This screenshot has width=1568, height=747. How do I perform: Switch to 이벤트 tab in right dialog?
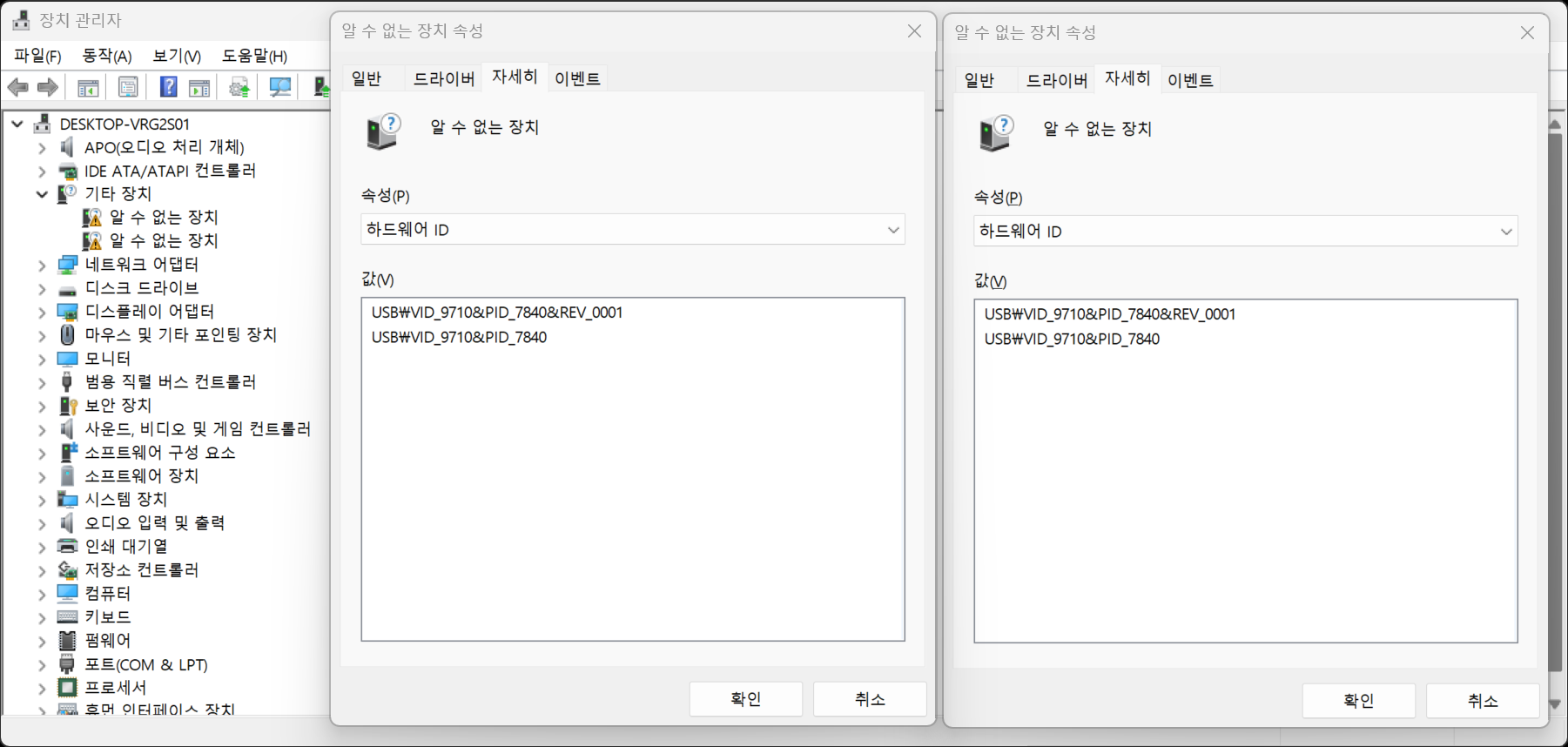[1189, 80]
